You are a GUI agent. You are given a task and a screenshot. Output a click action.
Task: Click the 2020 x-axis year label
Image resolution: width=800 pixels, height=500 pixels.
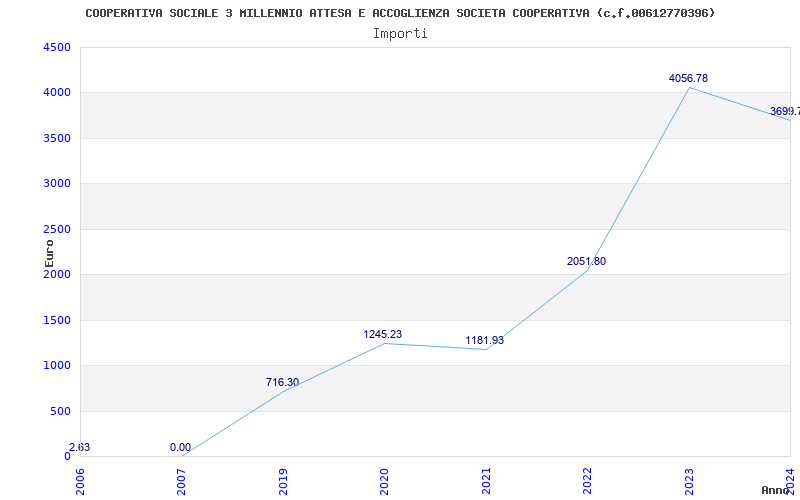pyautogui.click(x=384, y=482)
